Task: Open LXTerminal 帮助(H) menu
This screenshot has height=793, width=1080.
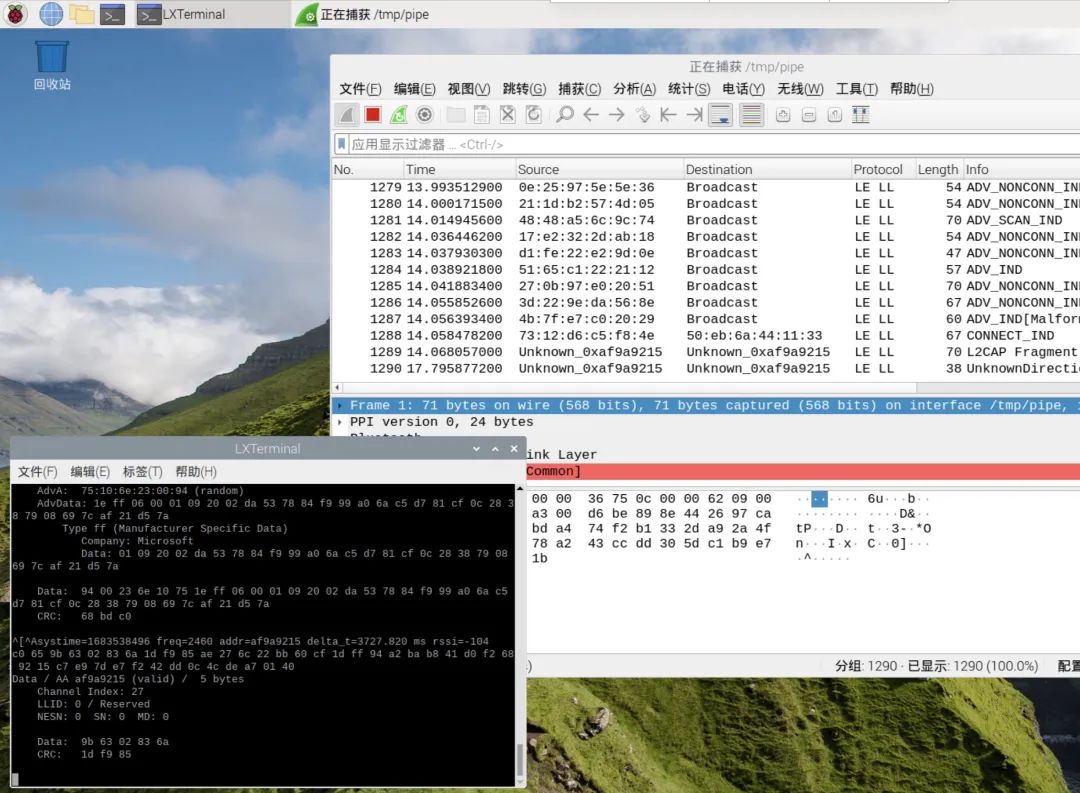Action: coord(196,472)
